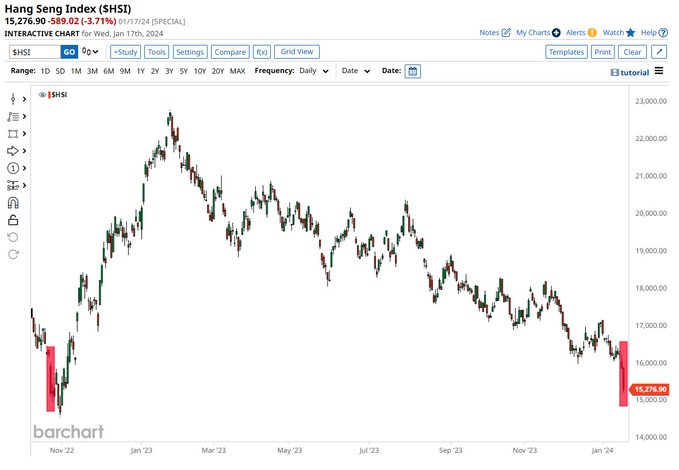Click the $HSI symbol input field
This screenshot has width=679, height=470.
35,52
